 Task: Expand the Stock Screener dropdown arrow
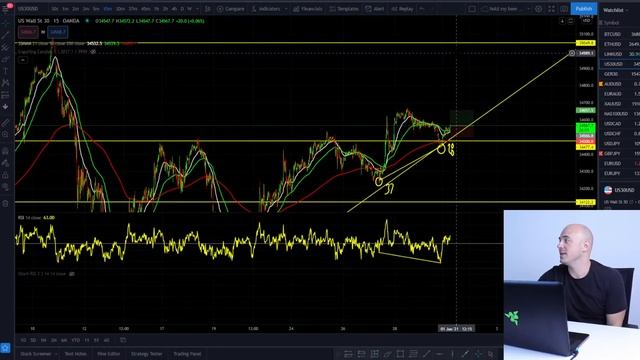[x=56, y=354]
